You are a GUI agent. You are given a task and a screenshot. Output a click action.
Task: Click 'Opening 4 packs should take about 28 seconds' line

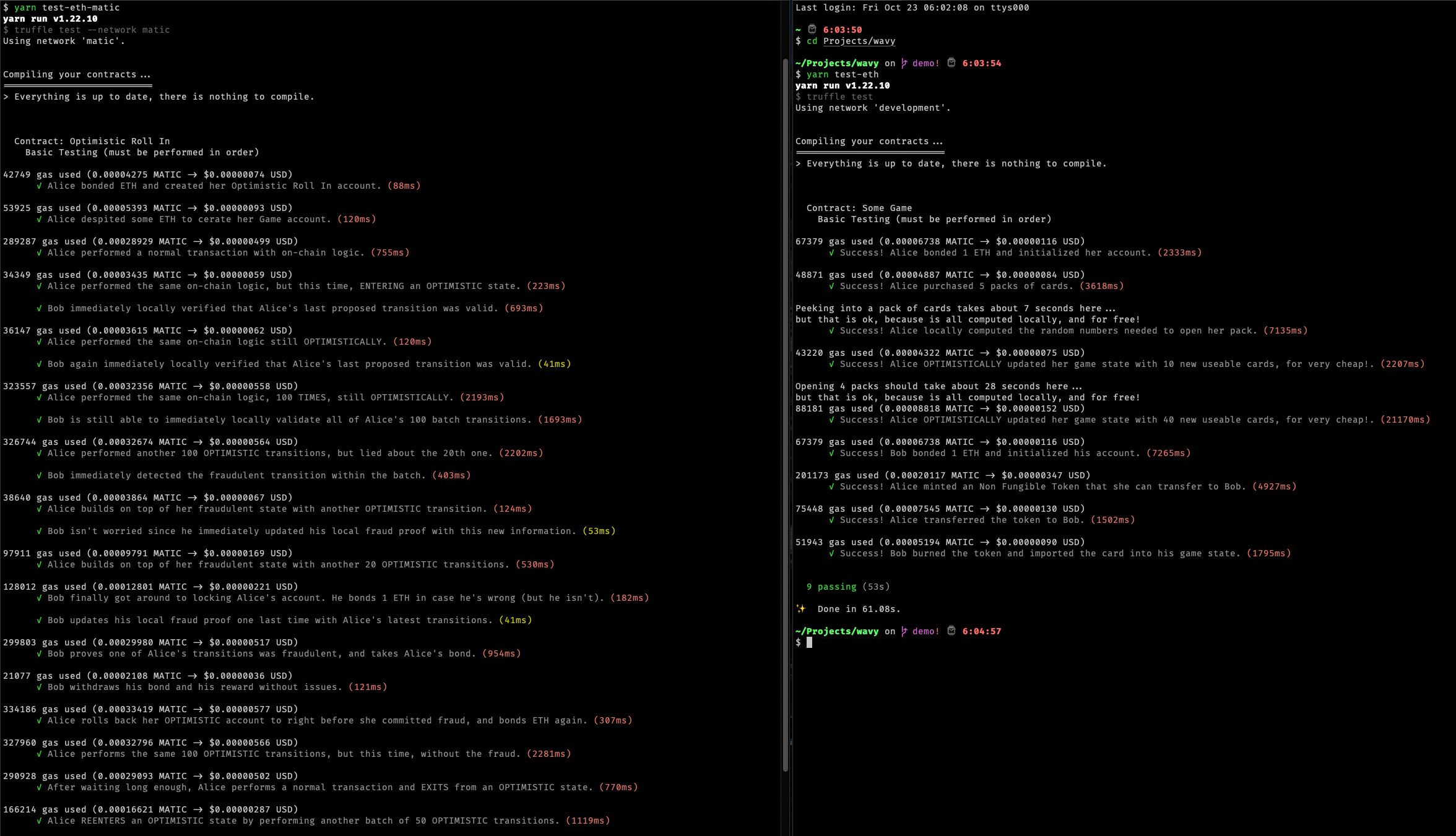click(x=938, y=386)
